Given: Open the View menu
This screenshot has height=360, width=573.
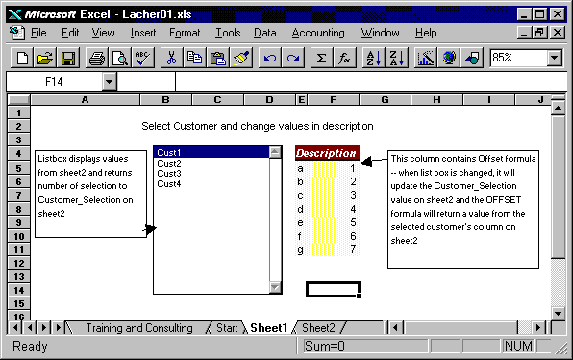Looking at the screenshot, I should click(x=103, y=33).
